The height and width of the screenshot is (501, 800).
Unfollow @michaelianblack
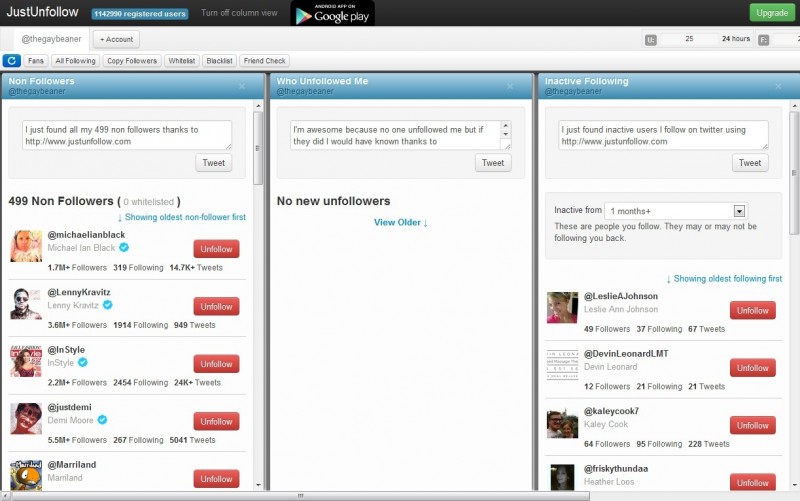pos(216,249)
